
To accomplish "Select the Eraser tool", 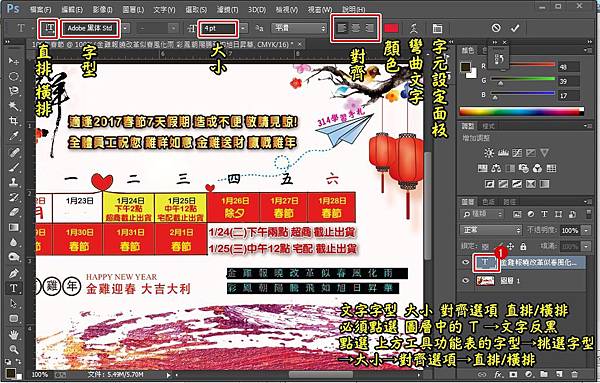I will click(x=14, y=212).
